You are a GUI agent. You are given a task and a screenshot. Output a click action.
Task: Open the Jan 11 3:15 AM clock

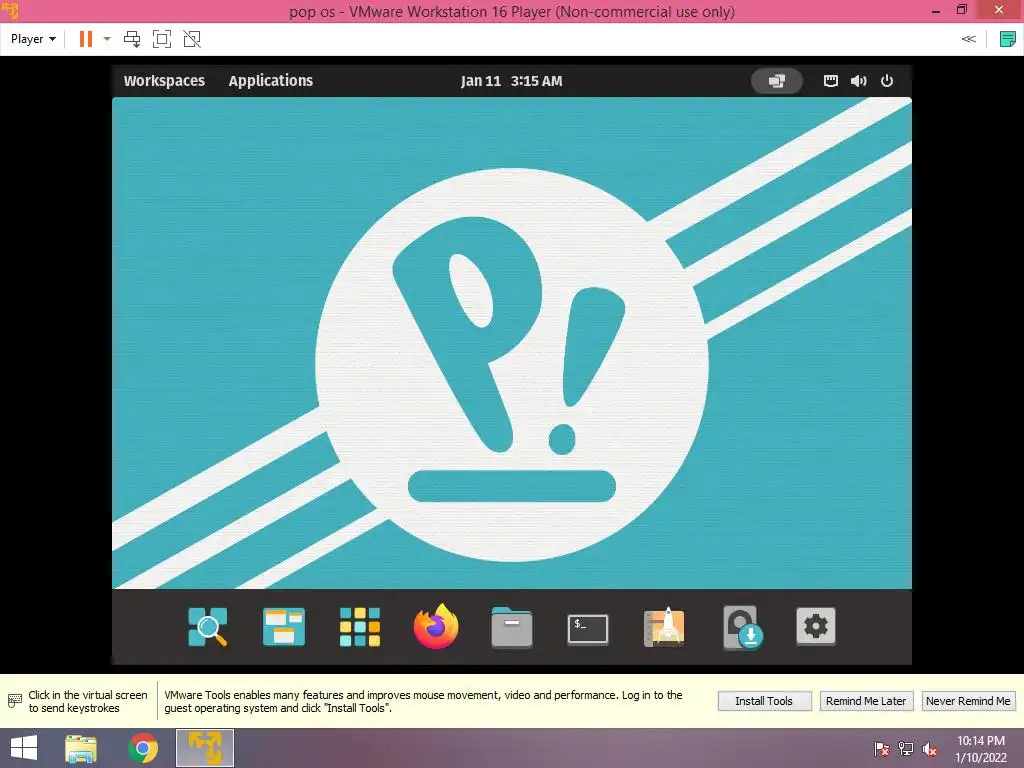(511, 81)
